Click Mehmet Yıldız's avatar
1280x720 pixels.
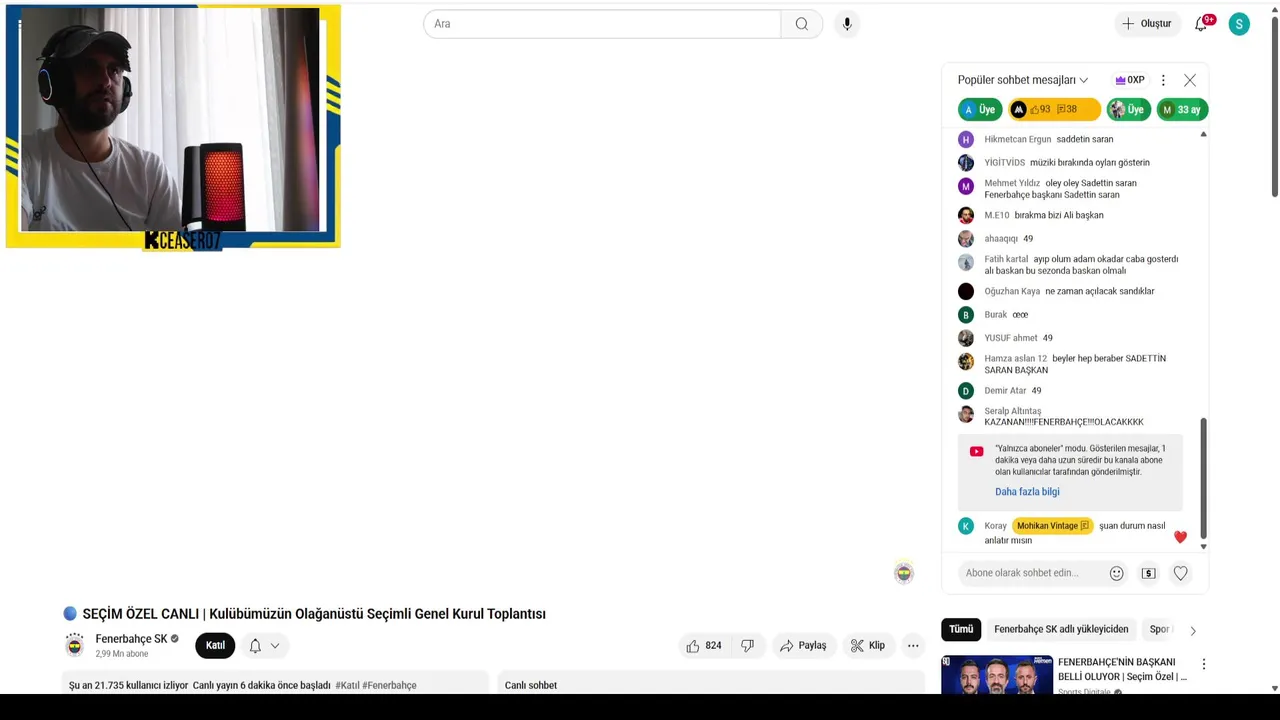[966, 187]
